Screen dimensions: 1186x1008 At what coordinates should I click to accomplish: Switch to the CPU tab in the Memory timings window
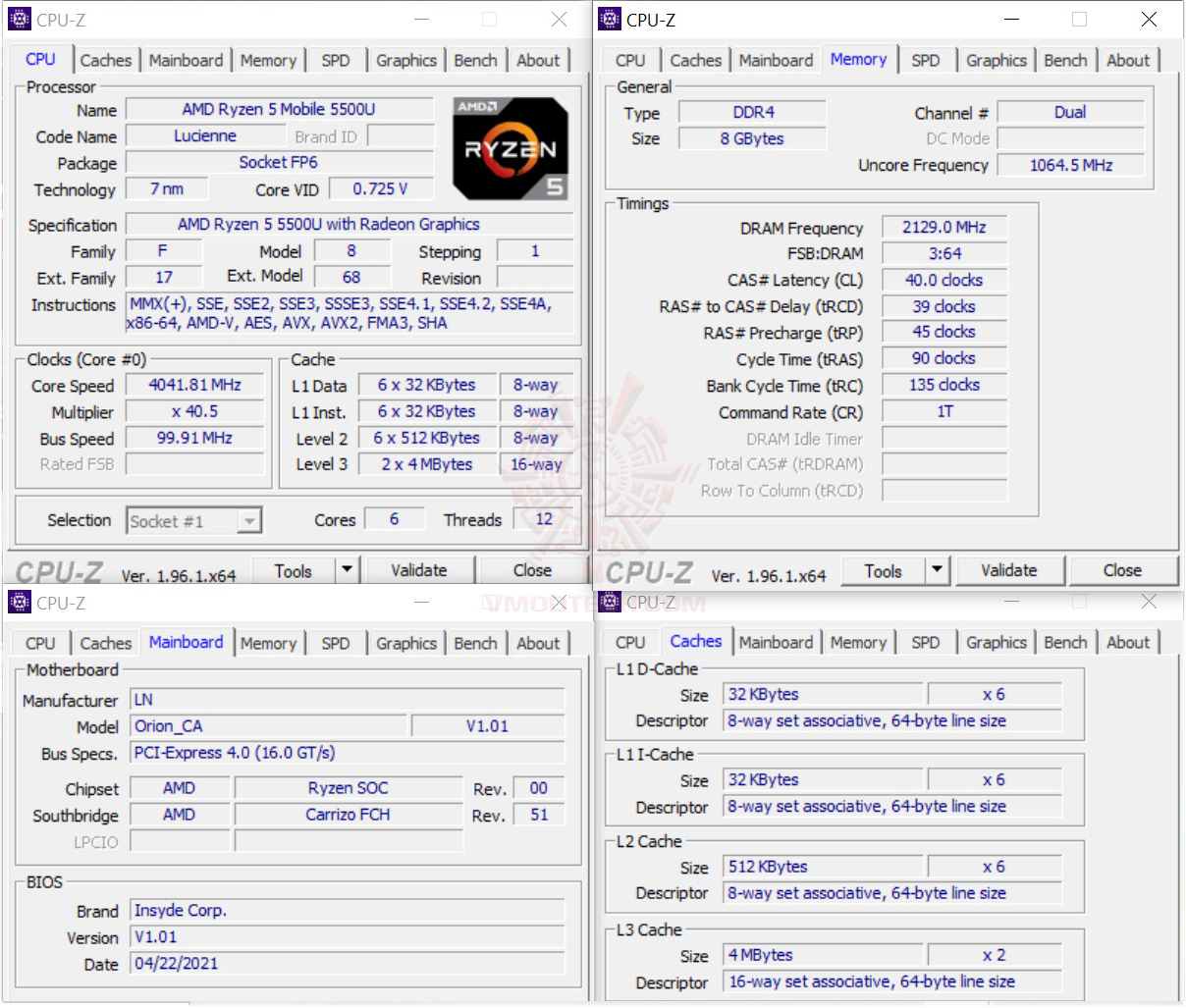click(x=630, y=60)
